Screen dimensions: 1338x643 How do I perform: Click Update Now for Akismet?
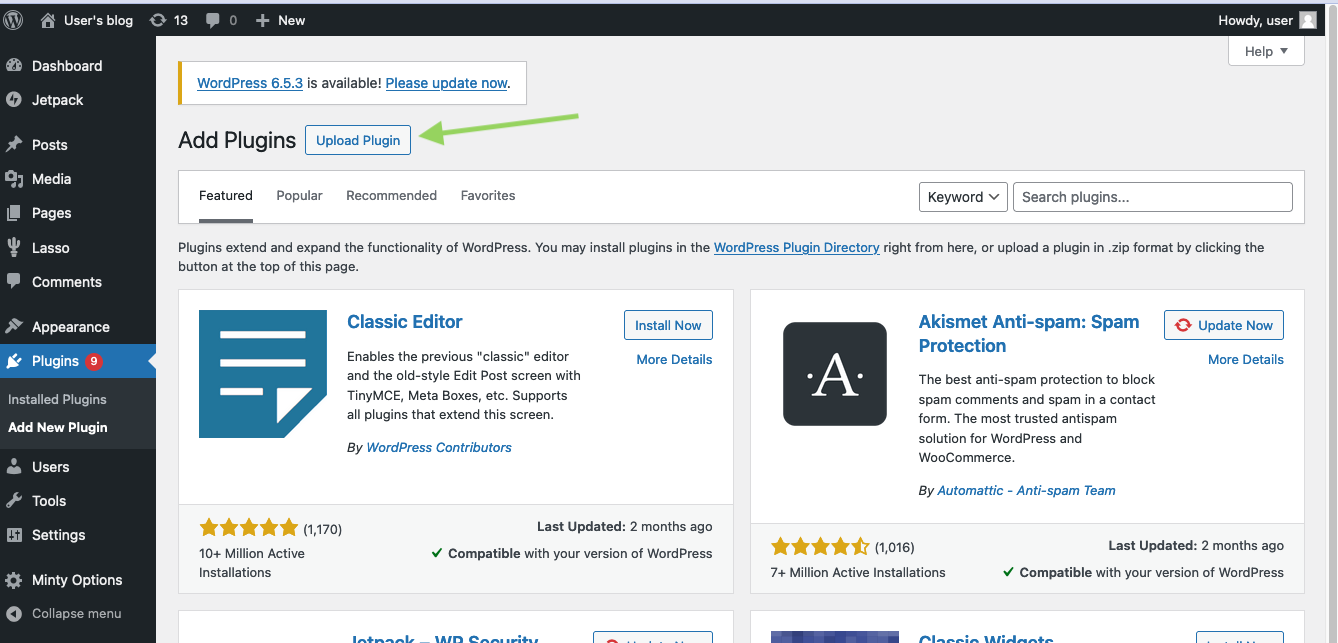point(1224,325)
